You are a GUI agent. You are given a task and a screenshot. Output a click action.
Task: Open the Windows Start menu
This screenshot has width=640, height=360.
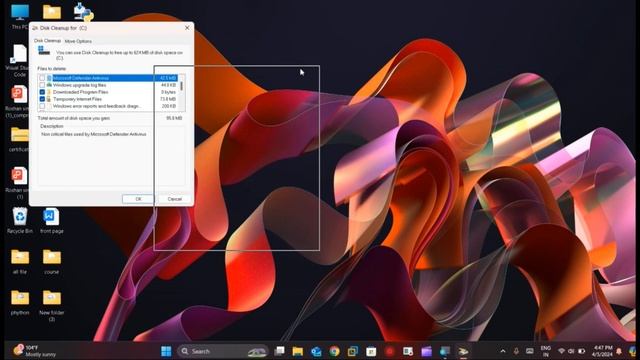pos(166,351)
